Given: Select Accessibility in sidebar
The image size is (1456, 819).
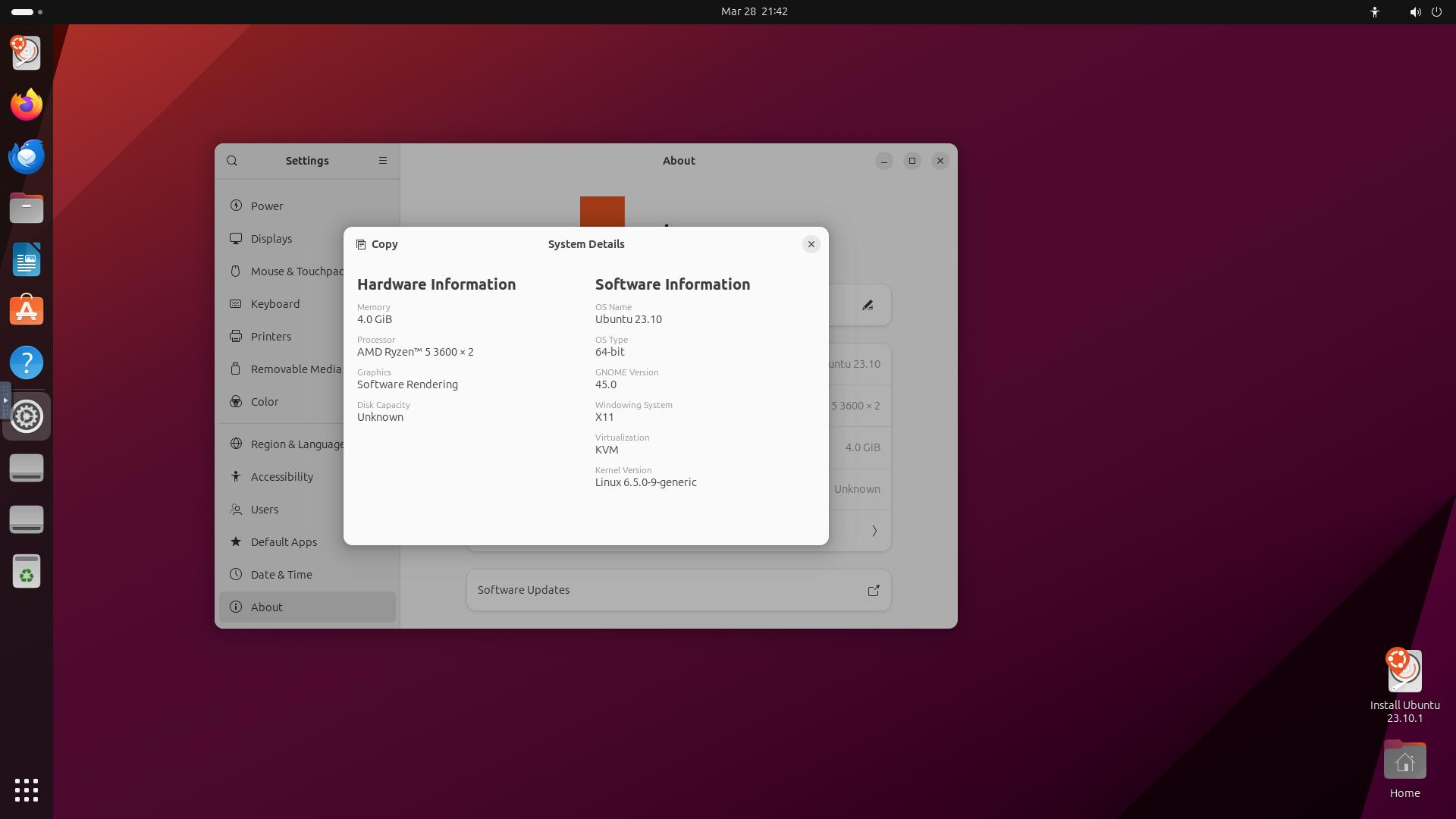Looking at the screenshot, I should click(x=307, y=477).
